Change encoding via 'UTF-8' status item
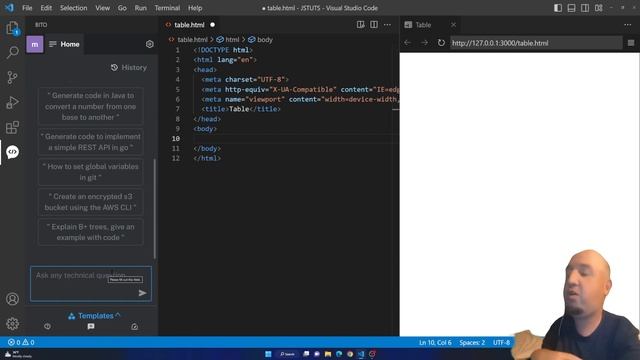The image size is (640, 360). 501,342
